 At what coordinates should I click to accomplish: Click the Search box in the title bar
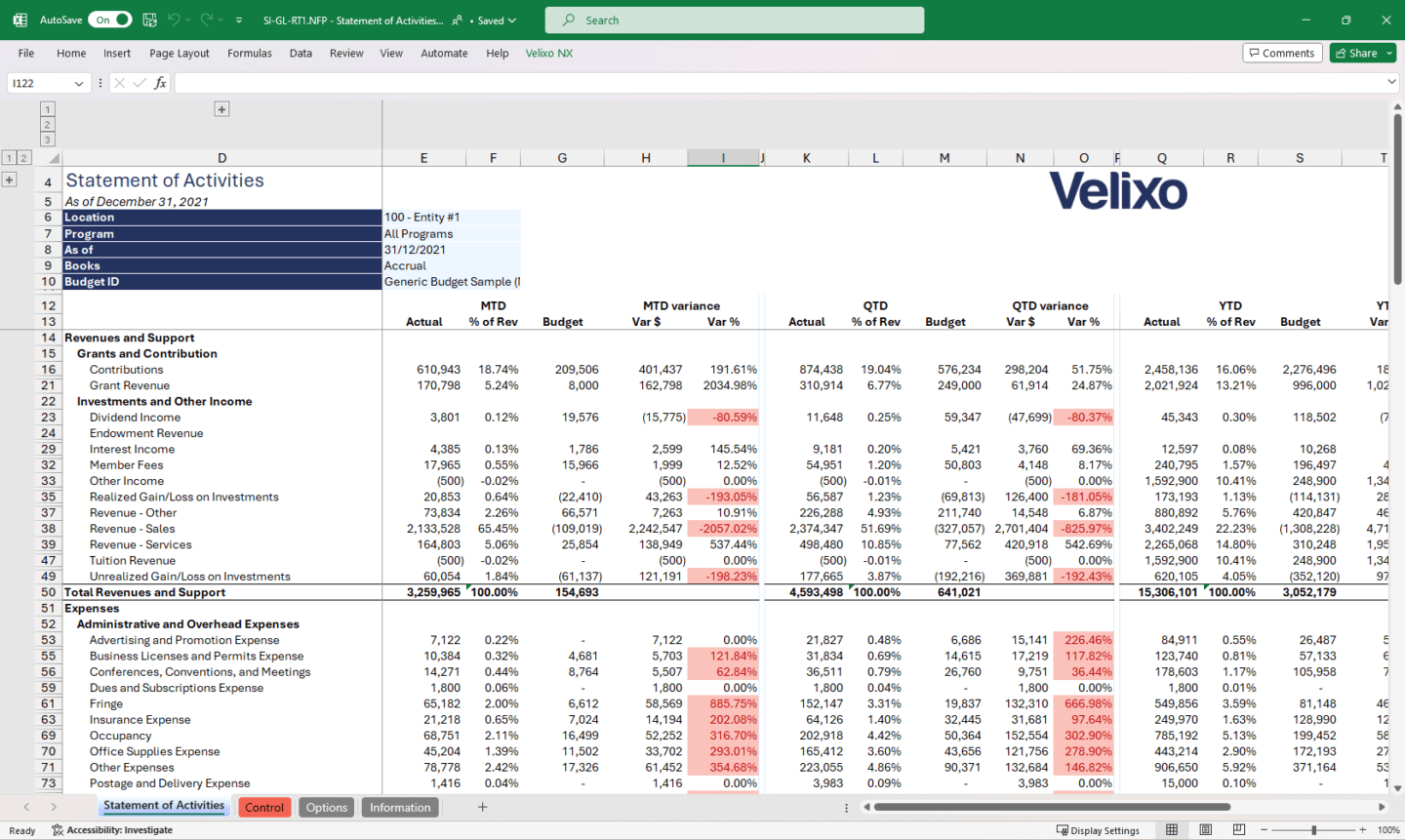tap(735, 20)
